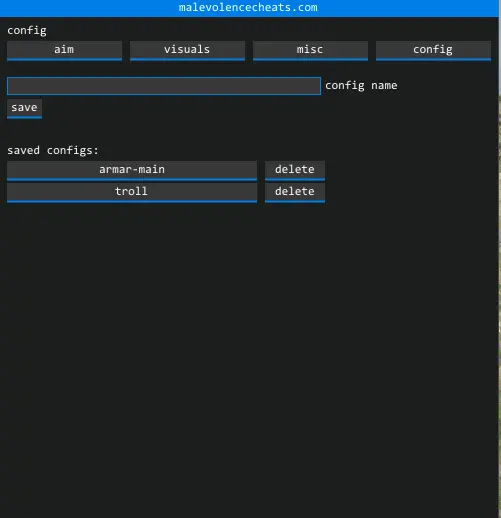Go to the config tab
Image resolution: width=501 pixels, height=518 pixels.
(433, 51)
